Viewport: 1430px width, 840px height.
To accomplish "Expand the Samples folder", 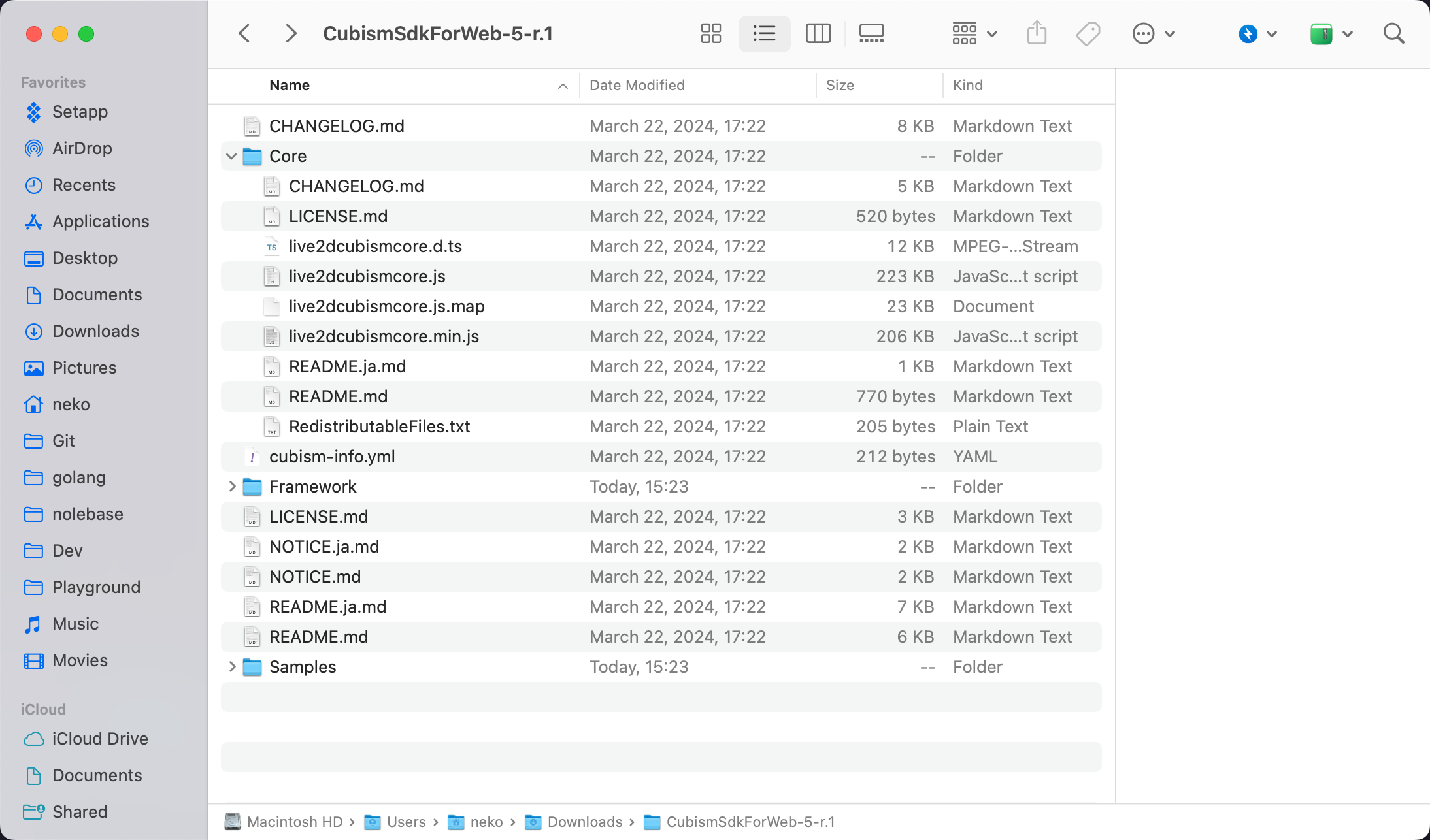I will [231, 667].
